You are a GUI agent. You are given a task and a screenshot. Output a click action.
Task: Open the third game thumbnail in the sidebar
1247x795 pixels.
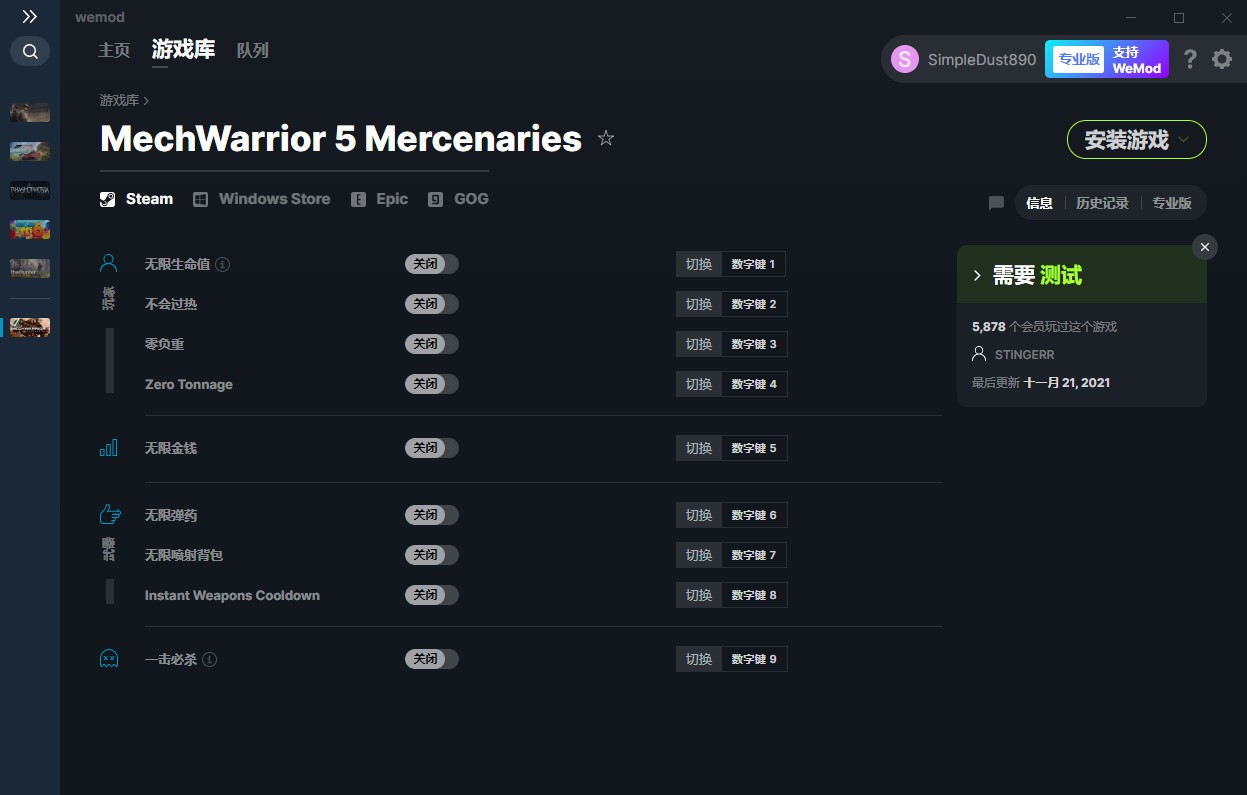[30, 190]
